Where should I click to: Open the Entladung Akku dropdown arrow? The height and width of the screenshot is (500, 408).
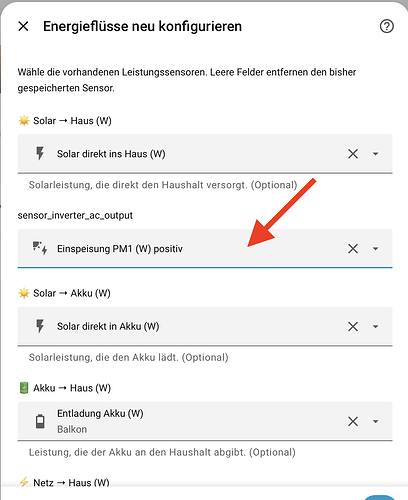point(376,421)
